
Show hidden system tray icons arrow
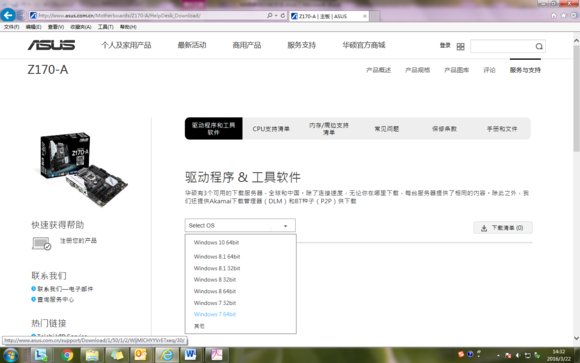pos(498,356)
